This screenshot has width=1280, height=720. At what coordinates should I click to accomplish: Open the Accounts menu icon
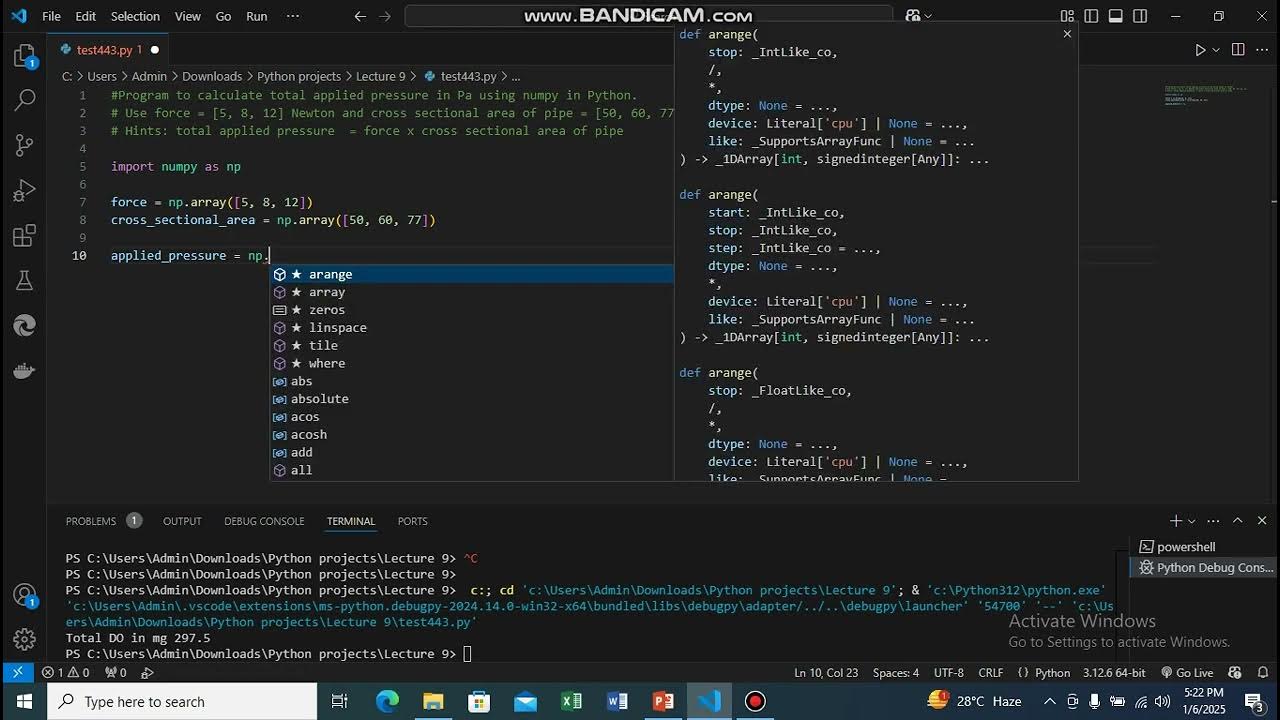pyautogui.click(x=24, y=595)
